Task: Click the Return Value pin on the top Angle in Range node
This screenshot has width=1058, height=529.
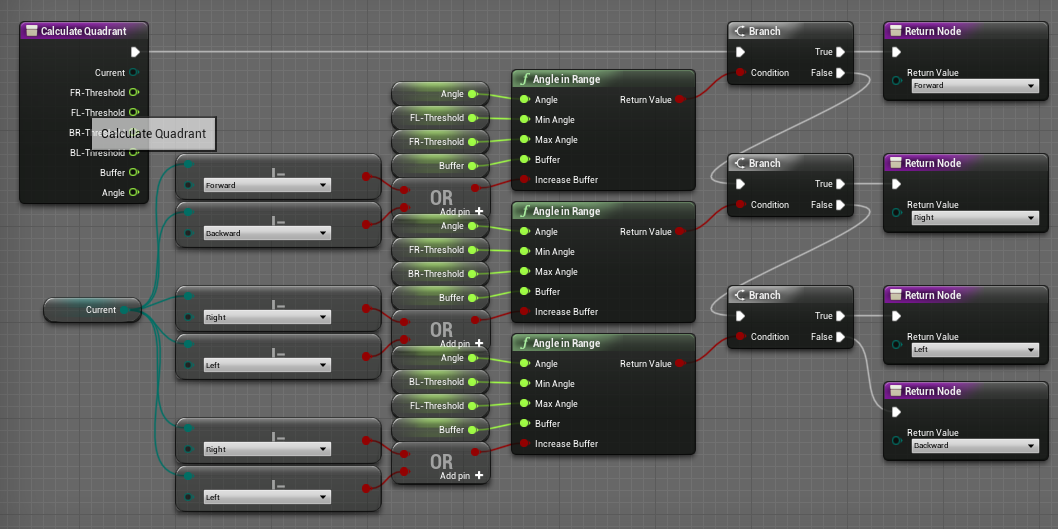Action: 681,100
